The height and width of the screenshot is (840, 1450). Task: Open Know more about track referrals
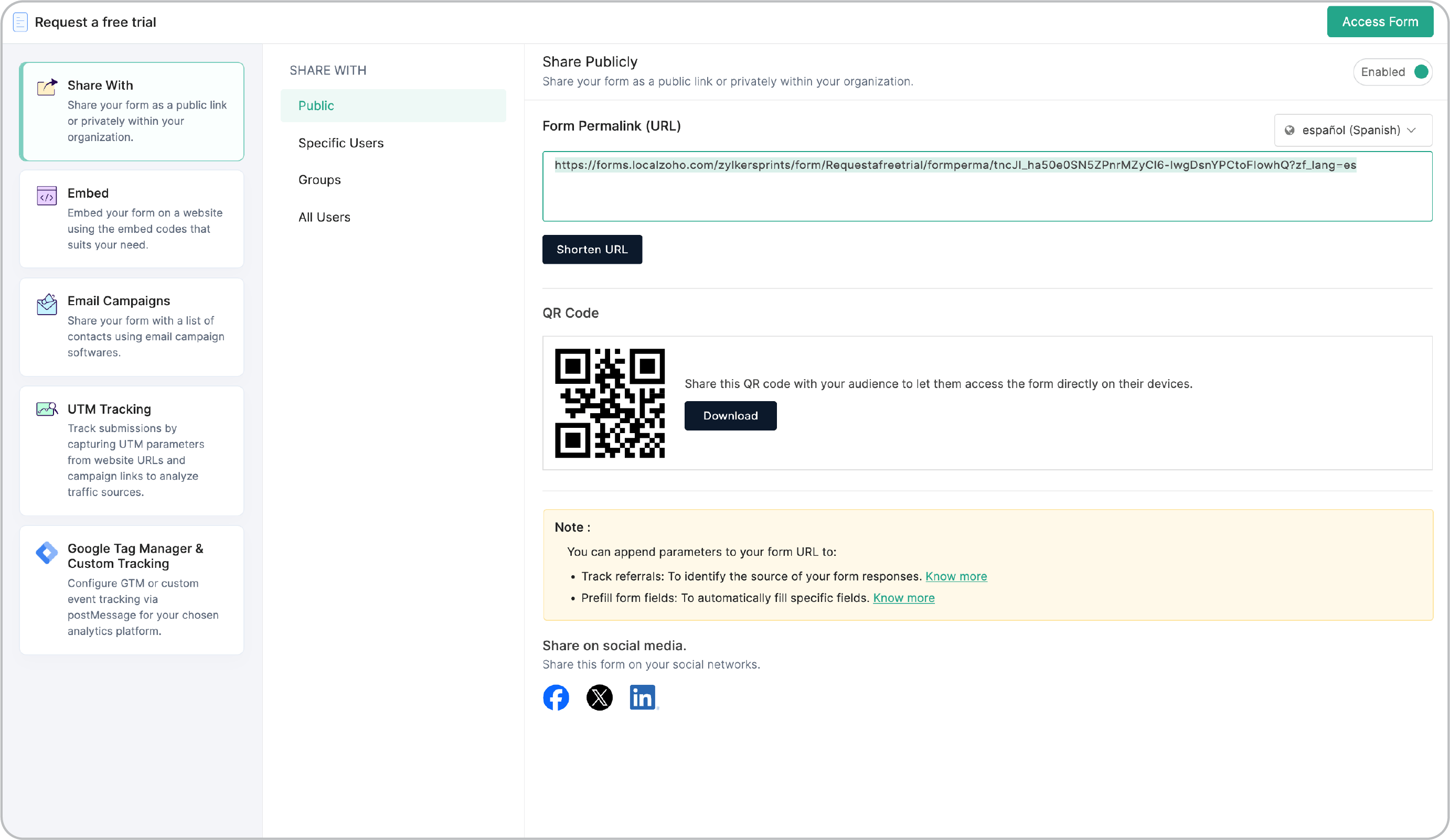point(956,576)
